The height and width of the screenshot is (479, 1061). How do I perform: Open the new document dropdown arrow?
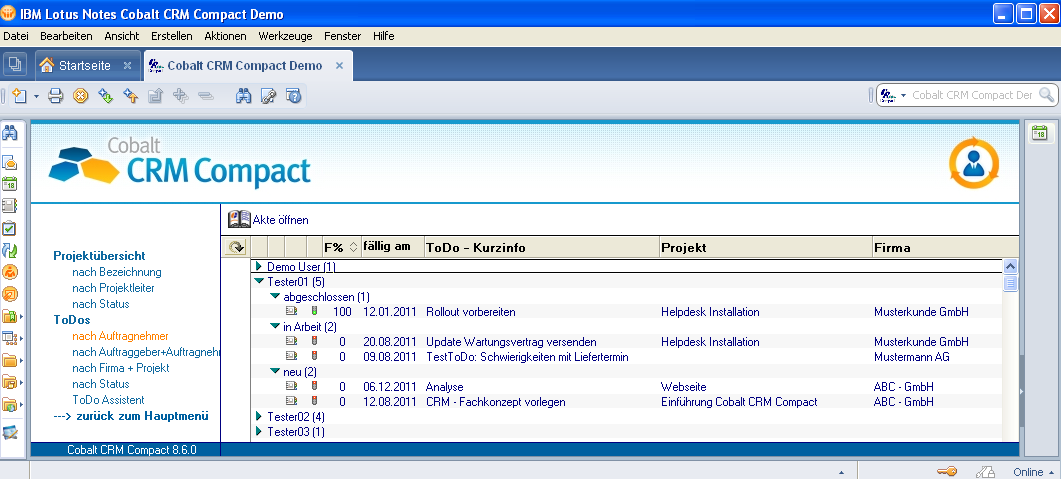(37, 96)
